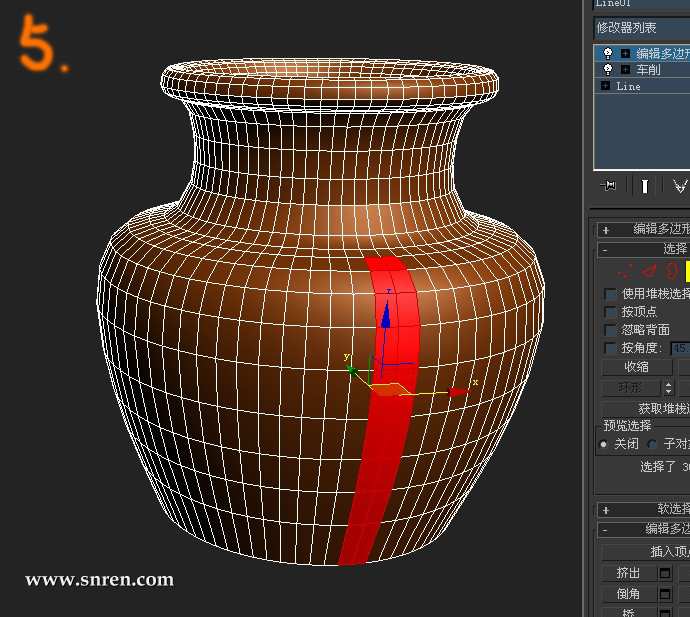This screenshot has width=690, height=617.
Task: Click the 倒角 bevel button
Action: tap(628, 594)
